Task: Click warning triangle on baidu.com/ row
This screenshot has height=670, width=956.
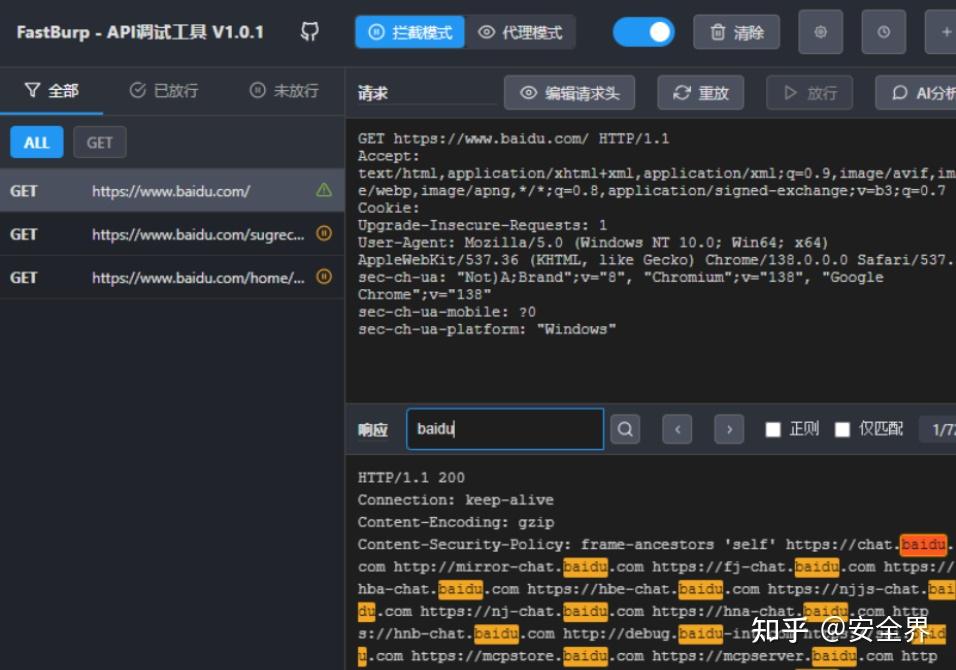Action: point(324,190)
